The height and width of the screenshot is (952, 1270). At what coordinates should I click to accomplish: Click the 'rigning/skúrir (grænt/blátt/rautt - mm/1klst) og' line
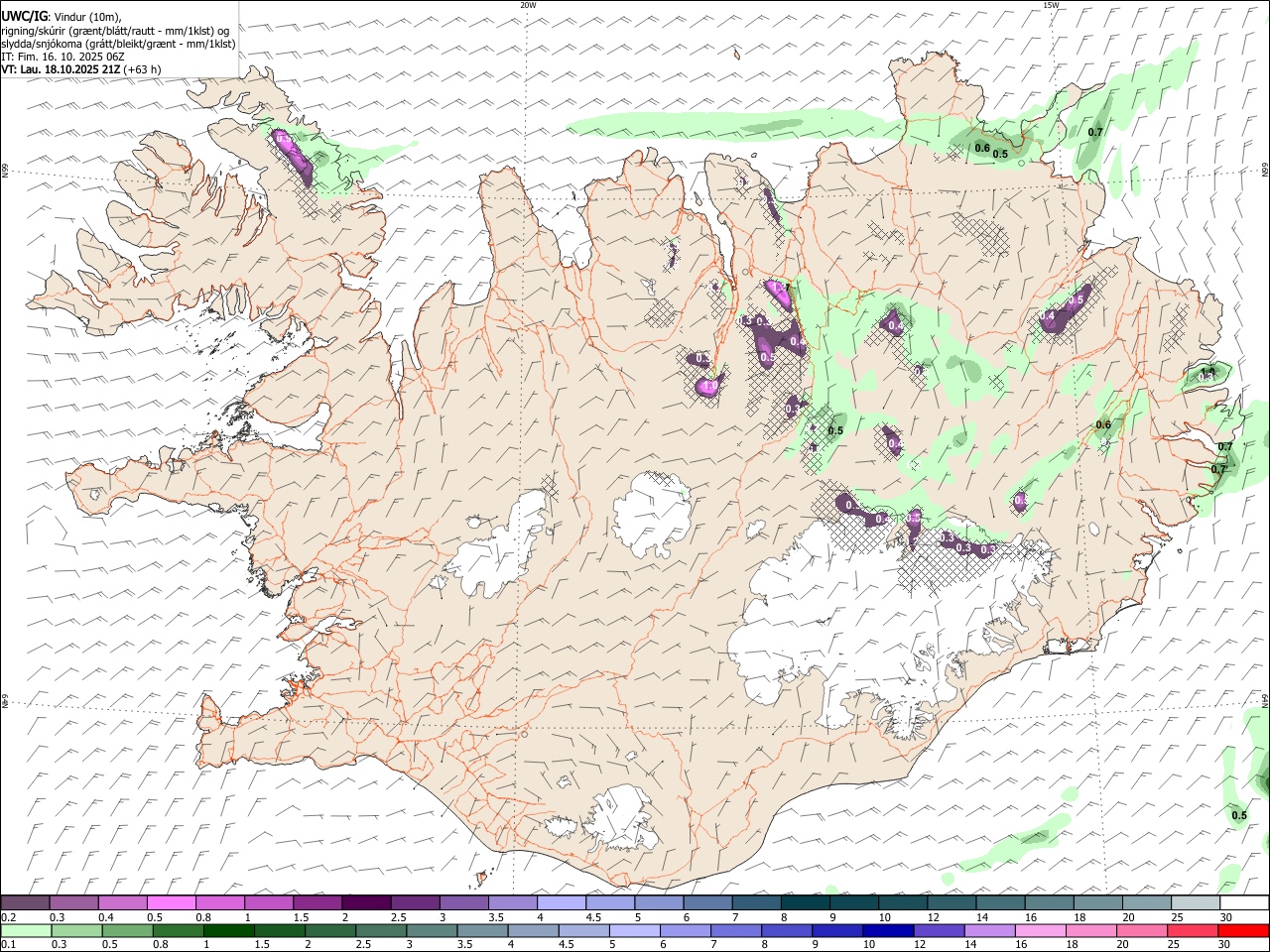click(x=114, y=30)
